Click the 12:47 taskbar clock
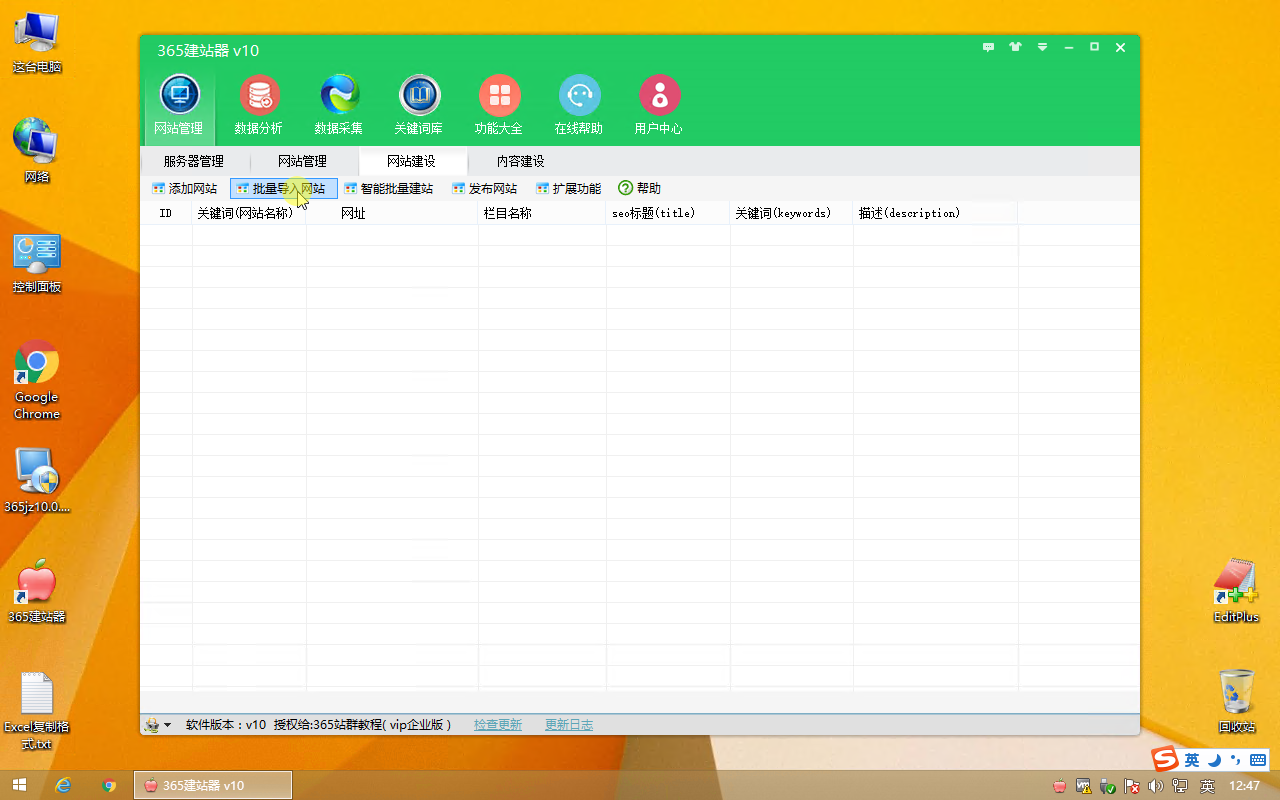This screenshot has height=800, width=1280. (1244, 786)
